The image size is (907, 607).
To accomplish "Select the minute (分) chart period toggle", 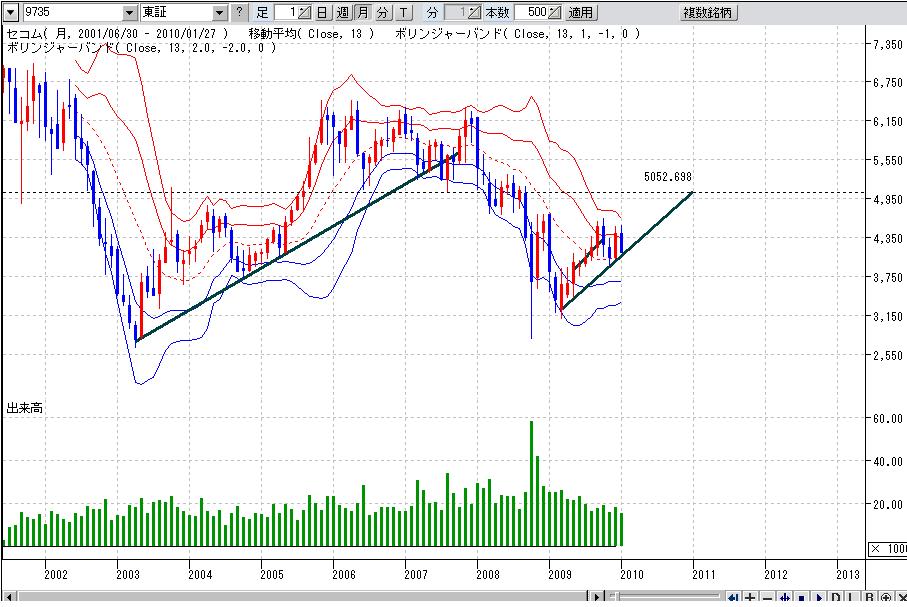I will click(x=382, y=13).
